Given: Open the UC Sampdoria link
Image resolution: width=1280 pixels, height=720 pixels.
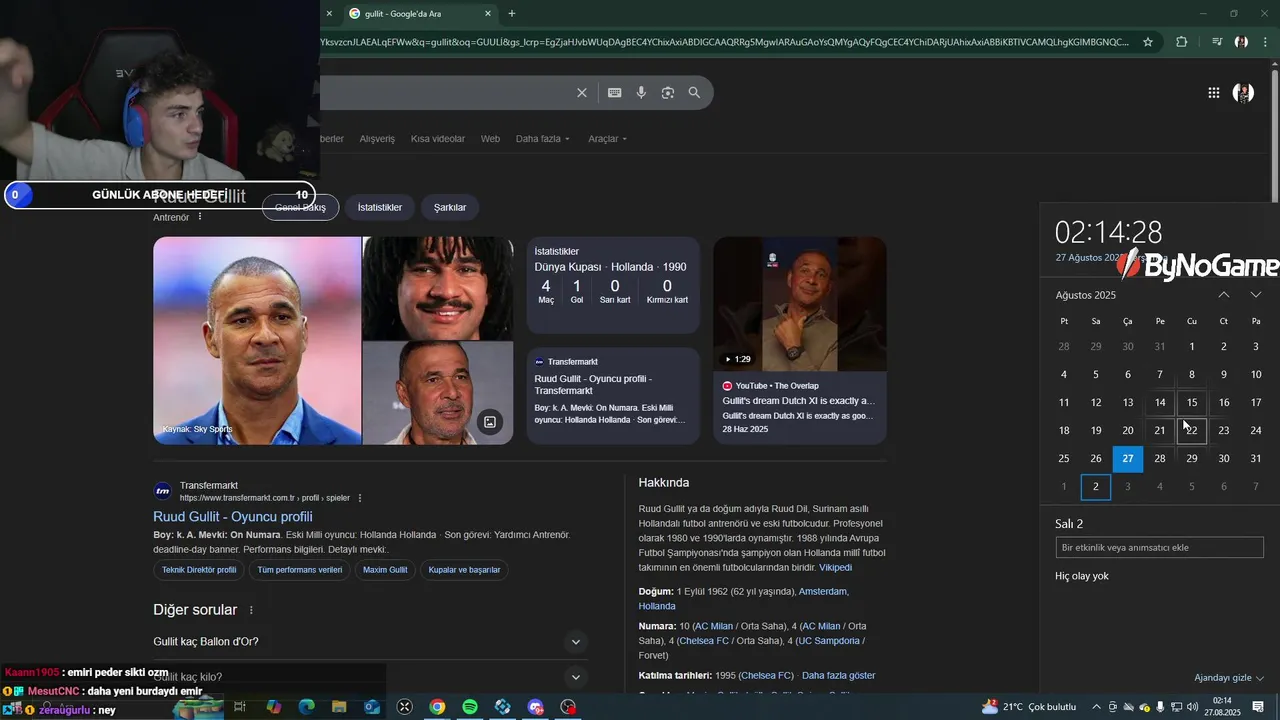Looking at the screenshot, I should tap(830, 641).
